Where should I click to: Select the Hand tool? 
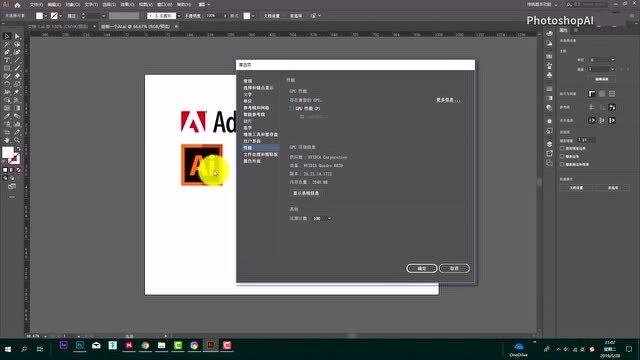coord(7,140)
